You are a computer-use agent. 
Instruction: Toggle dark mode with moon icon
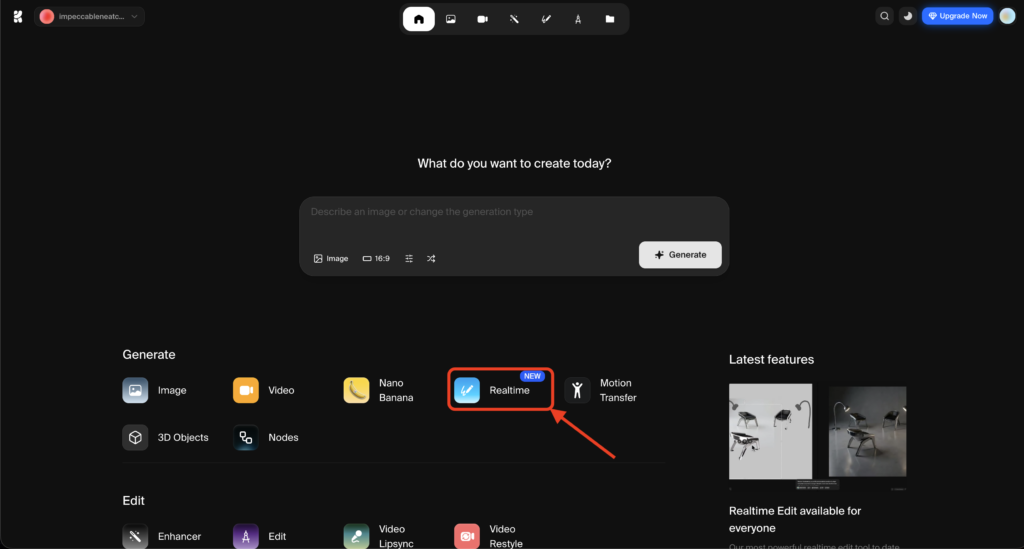point(908,16)
